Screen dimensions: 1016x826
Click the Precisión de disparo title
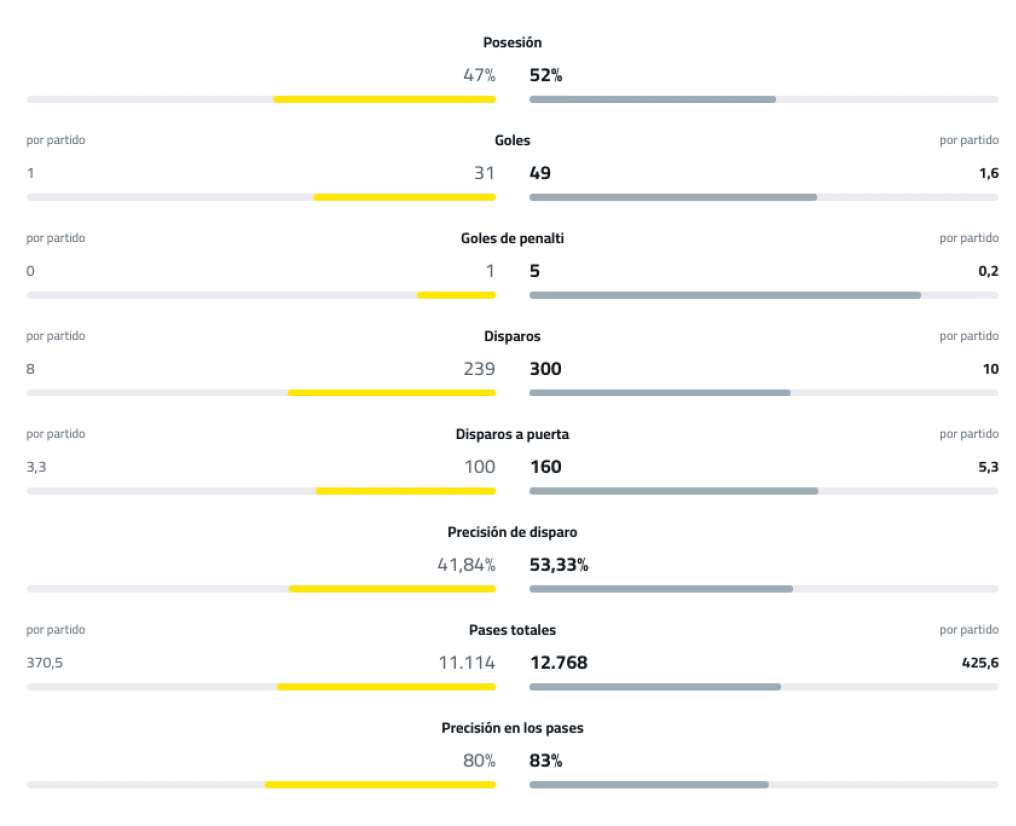(512, 533)
